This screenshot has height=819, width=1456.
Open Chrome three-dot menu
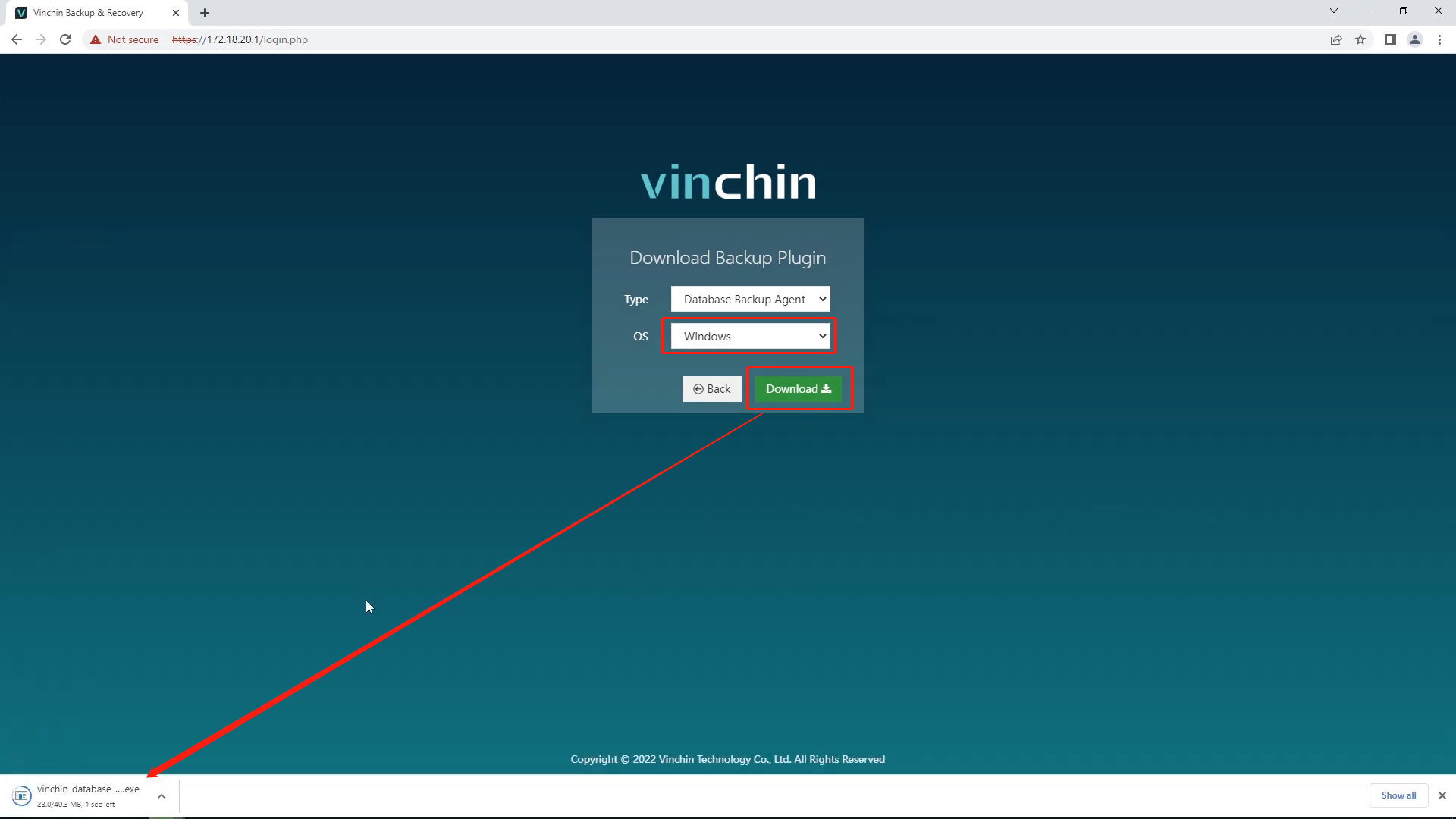click(x=1439, y=39)
